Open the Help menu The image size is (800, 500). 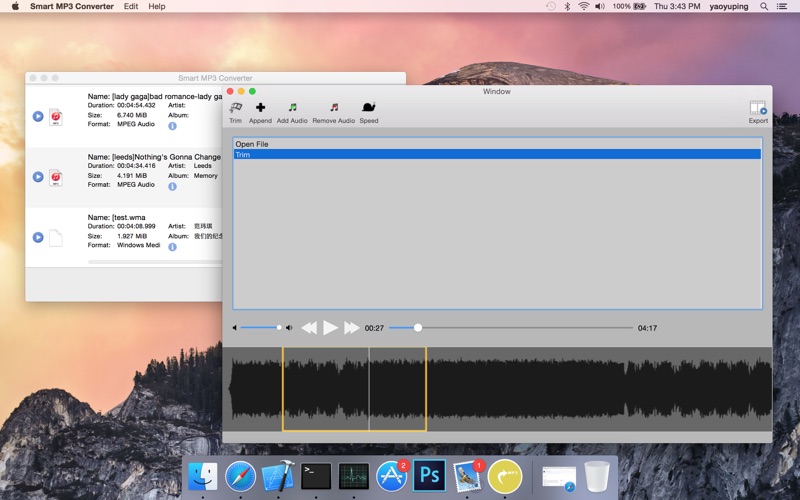point(157,6)
